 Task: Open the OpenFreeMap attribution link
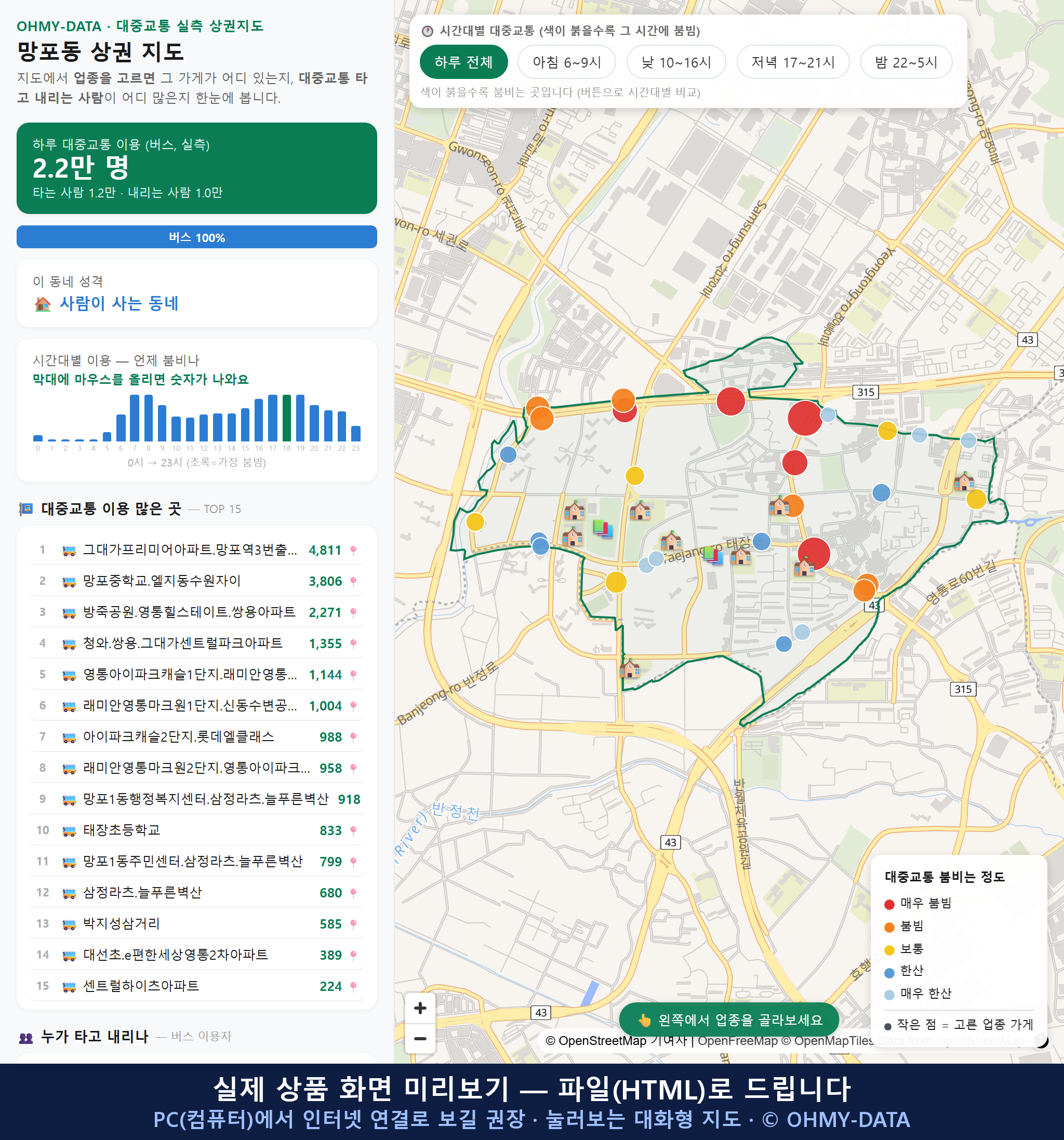pos(738,1040)
